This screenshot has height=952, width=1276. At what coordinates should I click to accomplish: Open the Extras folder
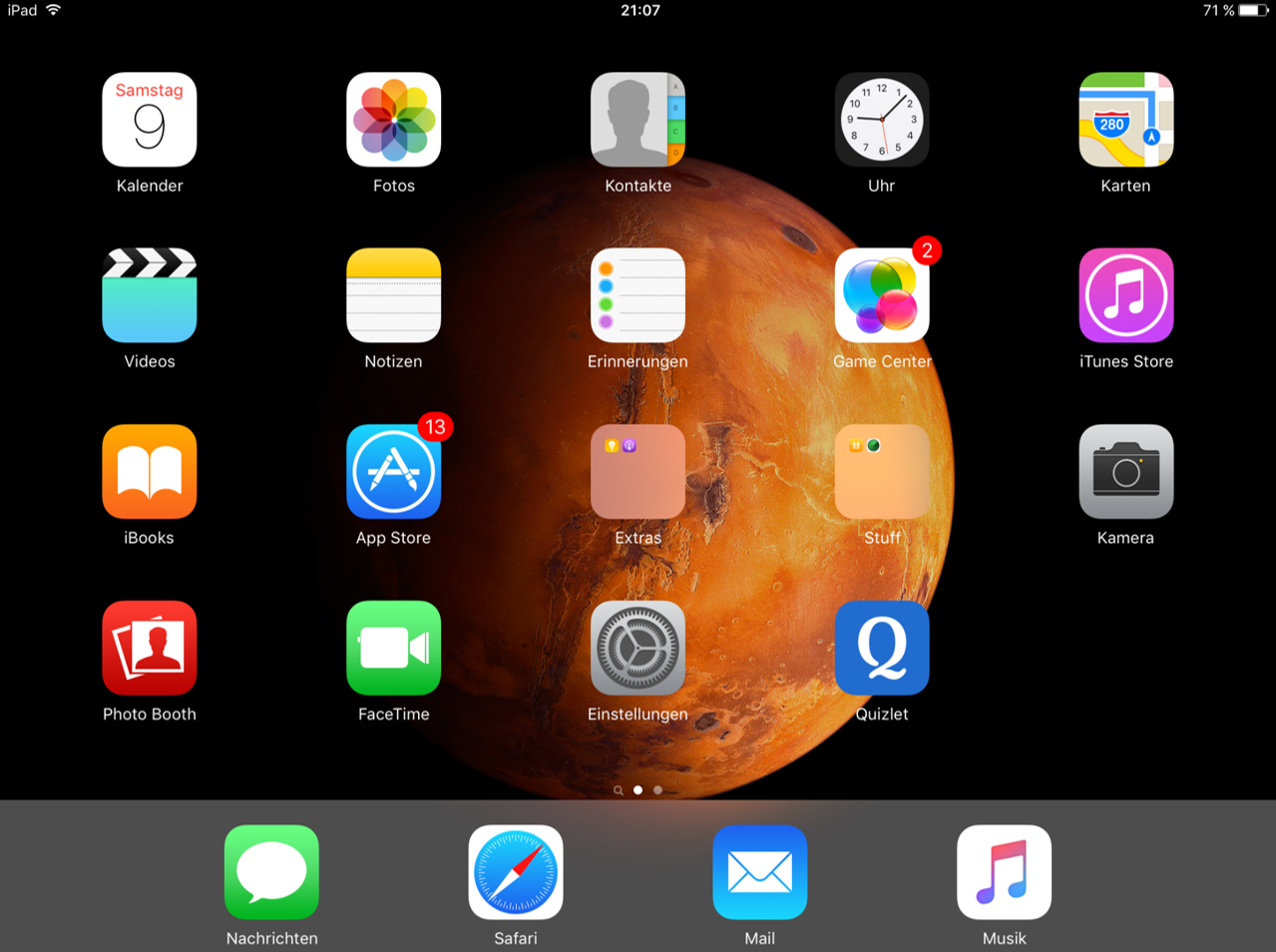point(638,472)
